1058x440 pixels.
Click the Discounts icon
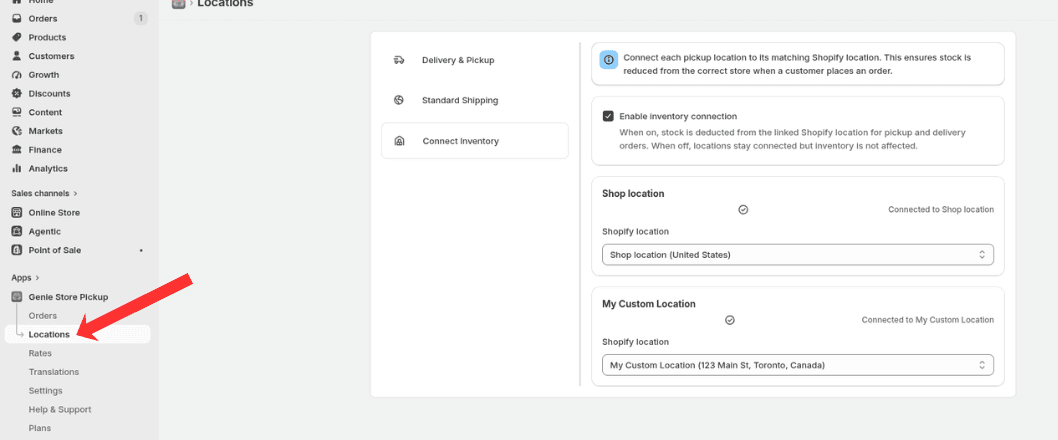[17, 94]
